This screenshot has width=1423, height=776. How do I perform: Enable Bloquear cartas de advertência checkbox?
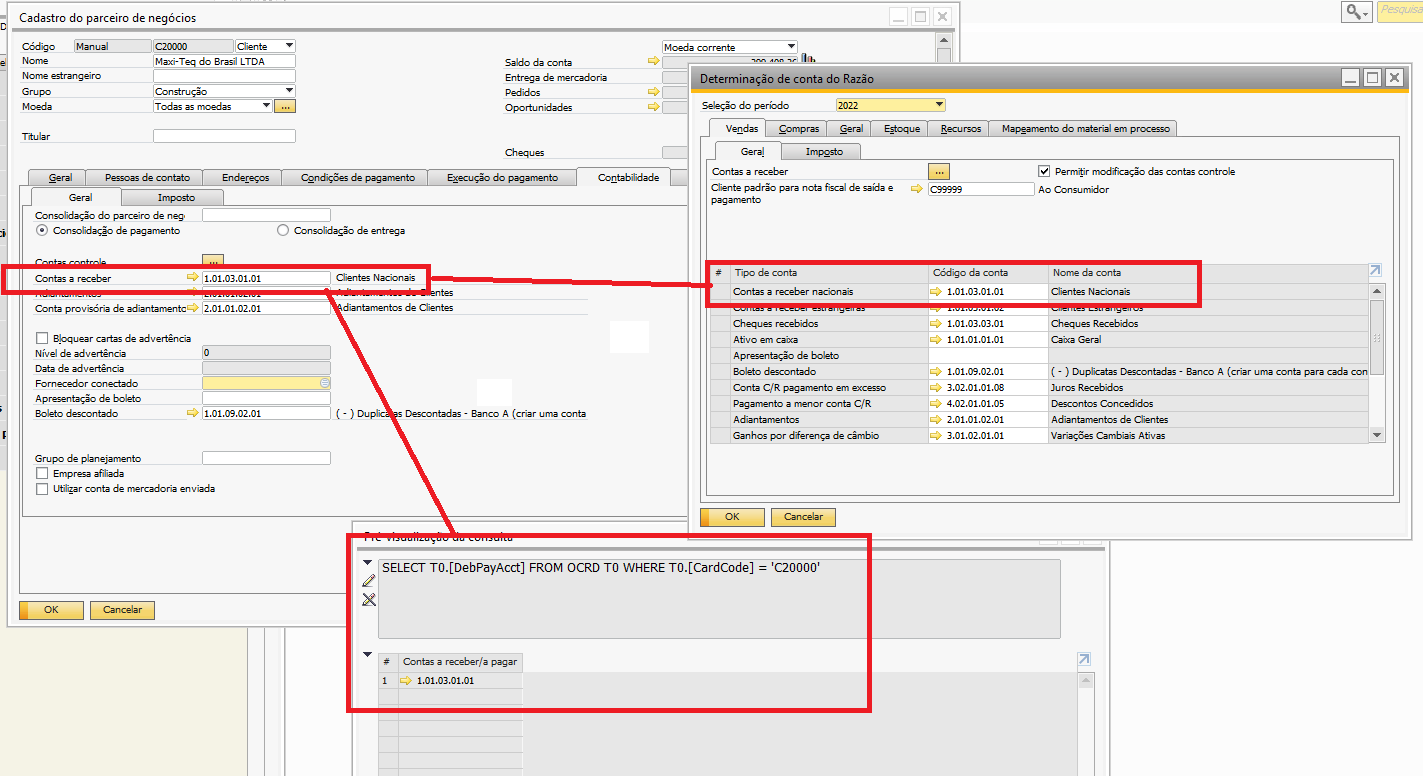(x=42, y=338)
